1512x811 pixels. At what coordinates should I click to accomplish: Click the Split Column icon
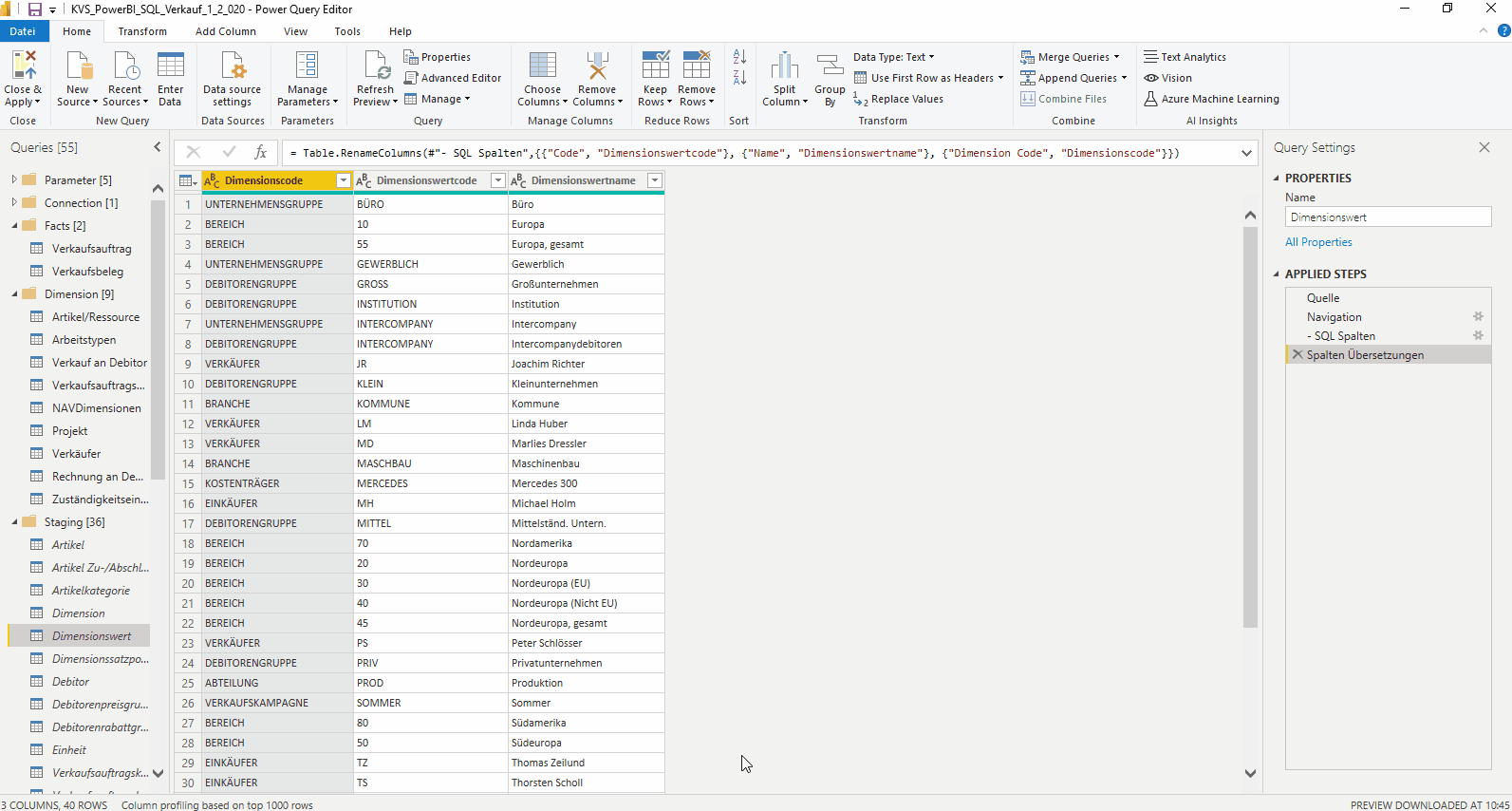click(x=785, y=66)
